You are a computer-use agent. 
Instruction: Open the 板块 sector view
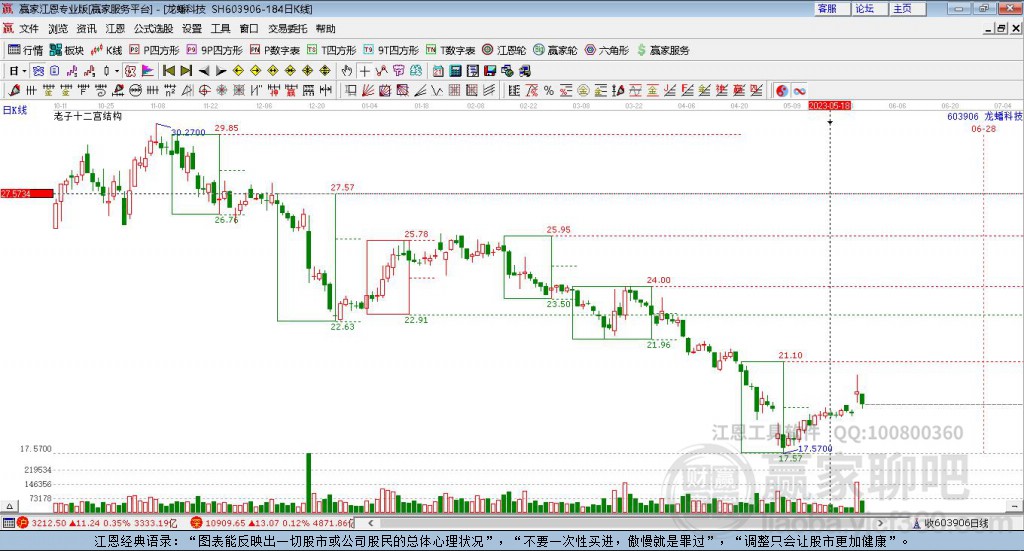pos(67,50)
